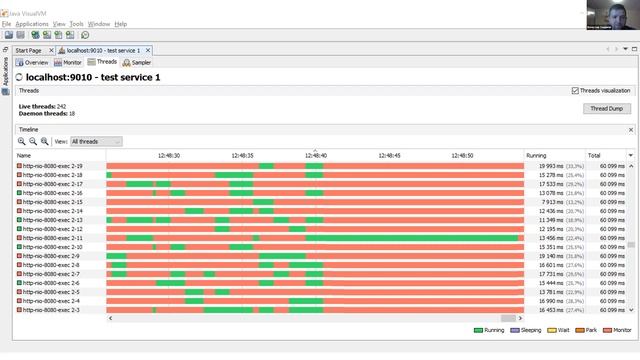The image size is (640, 360).
Task: Click state icon of http-nio-8080-exec 2-11
Action: tap(19, 238)
